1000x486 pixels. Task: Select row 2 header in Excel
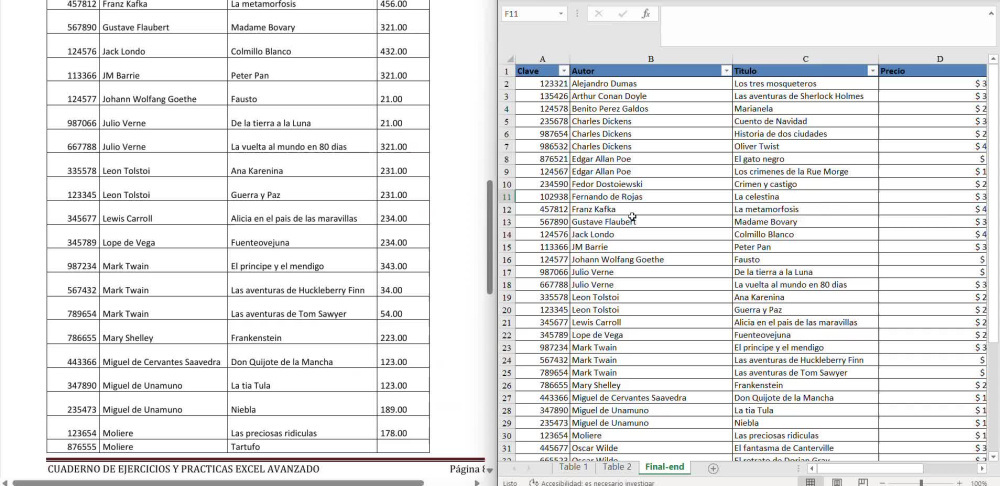(x=507, y=84)
